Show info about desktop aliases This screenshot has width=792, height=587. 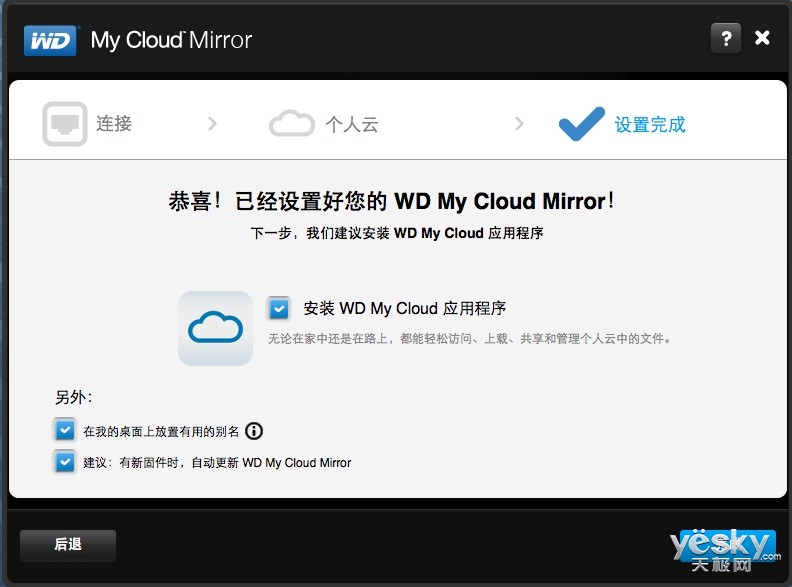(254, 431)
